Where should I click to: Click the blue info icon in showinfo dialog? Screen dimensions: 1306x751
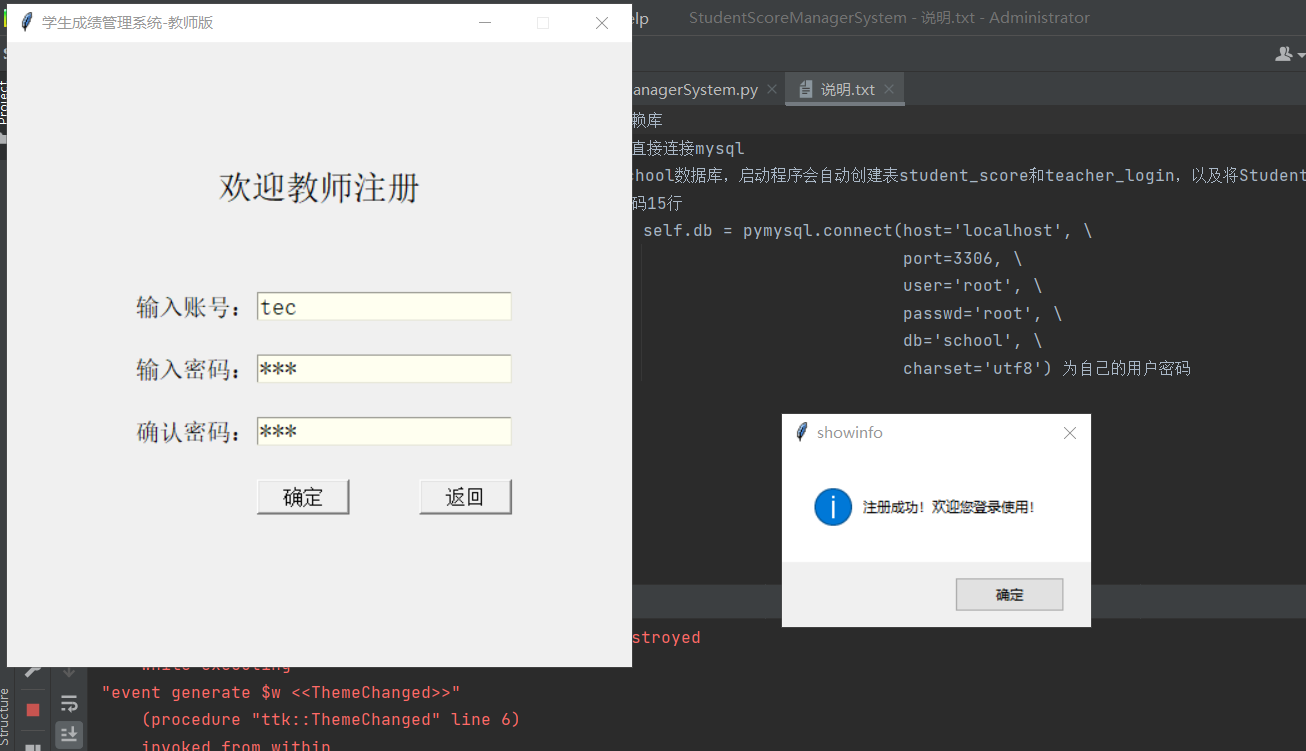833,507
